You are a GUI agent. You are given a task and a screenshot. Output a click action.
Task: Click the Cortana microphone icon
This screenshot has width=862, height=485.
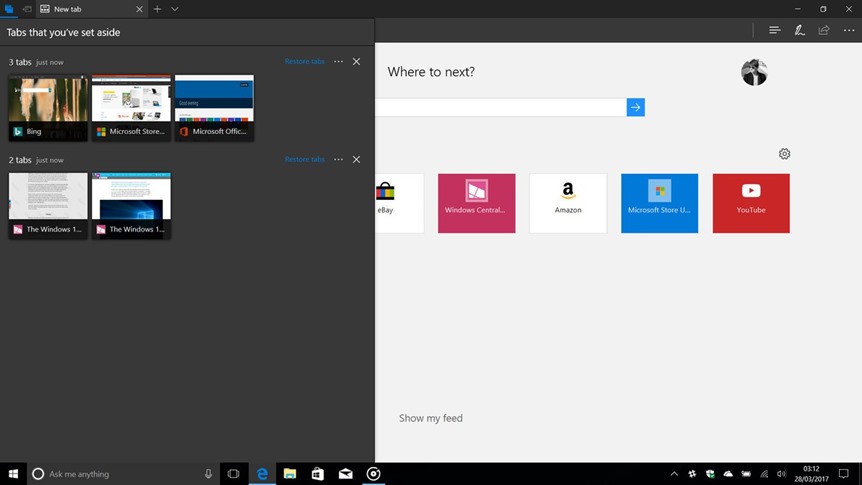pos(208,473)
